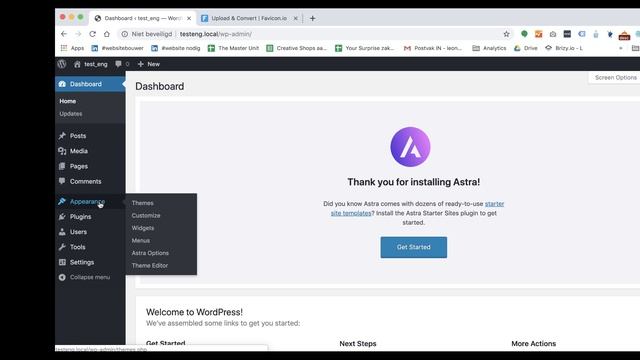Open the Analytics bookmark folder
This screenshot has height=360, width=640.
[x=489, y=48]
